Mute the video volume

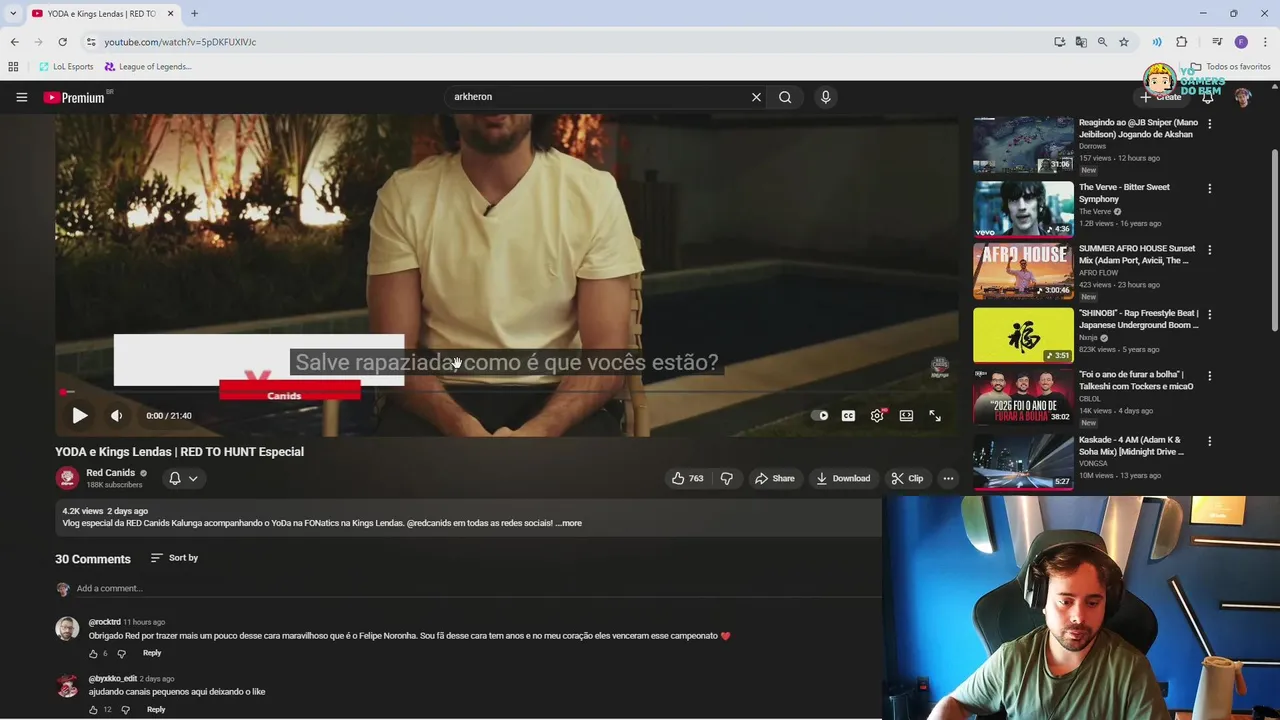click(116, 415)
